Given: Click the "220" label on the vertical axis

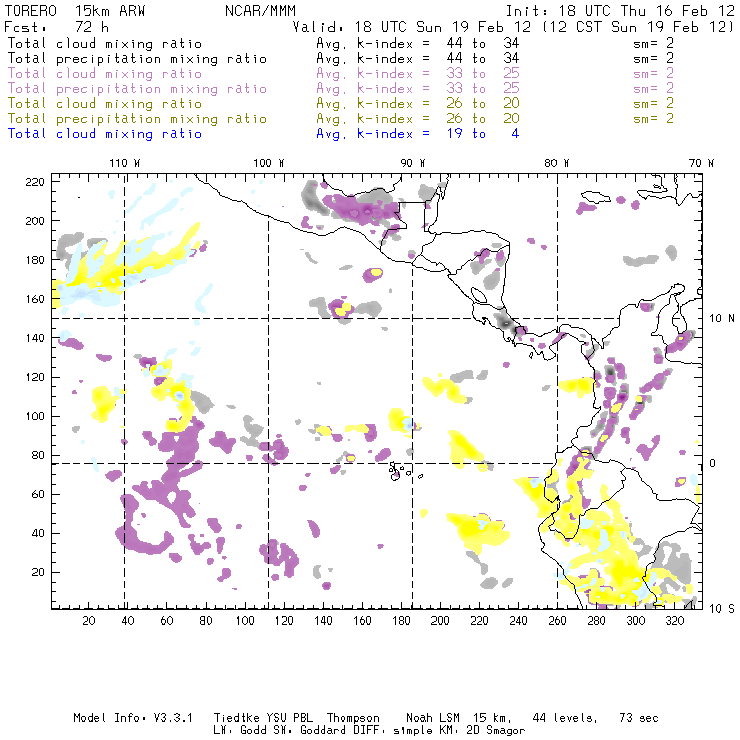Looking at the screenshot, I should point(35,182).
